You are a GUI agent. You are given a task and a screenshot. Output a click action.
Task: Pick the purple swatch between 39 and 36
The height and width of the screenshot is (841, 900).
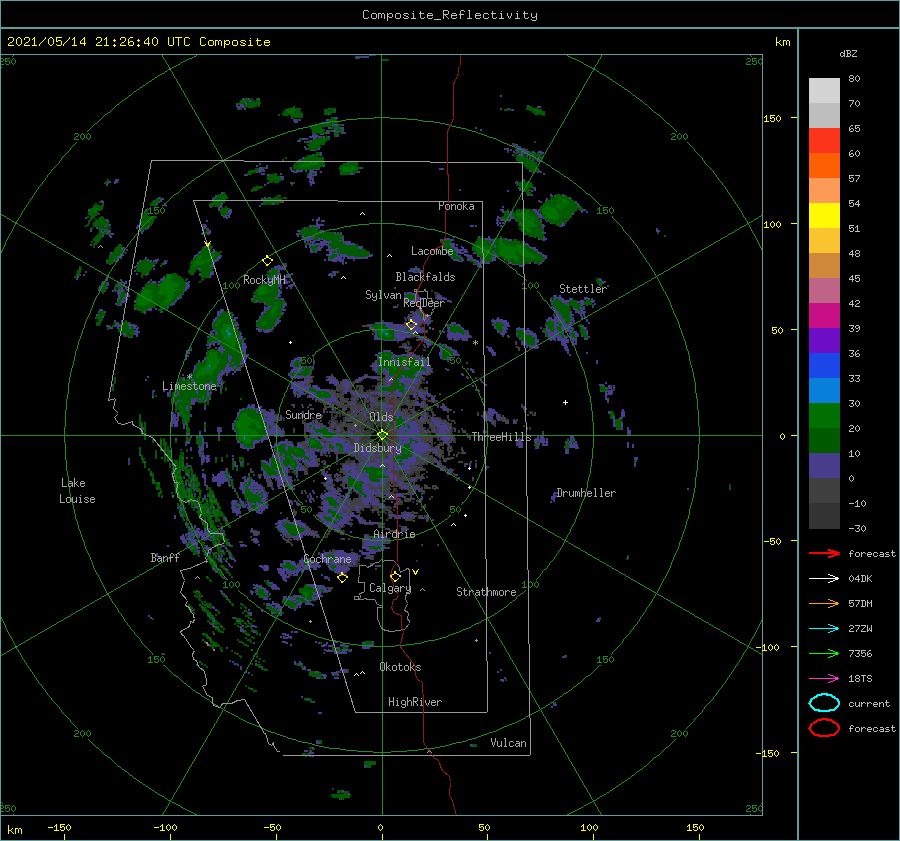click(x=824, y=341)
